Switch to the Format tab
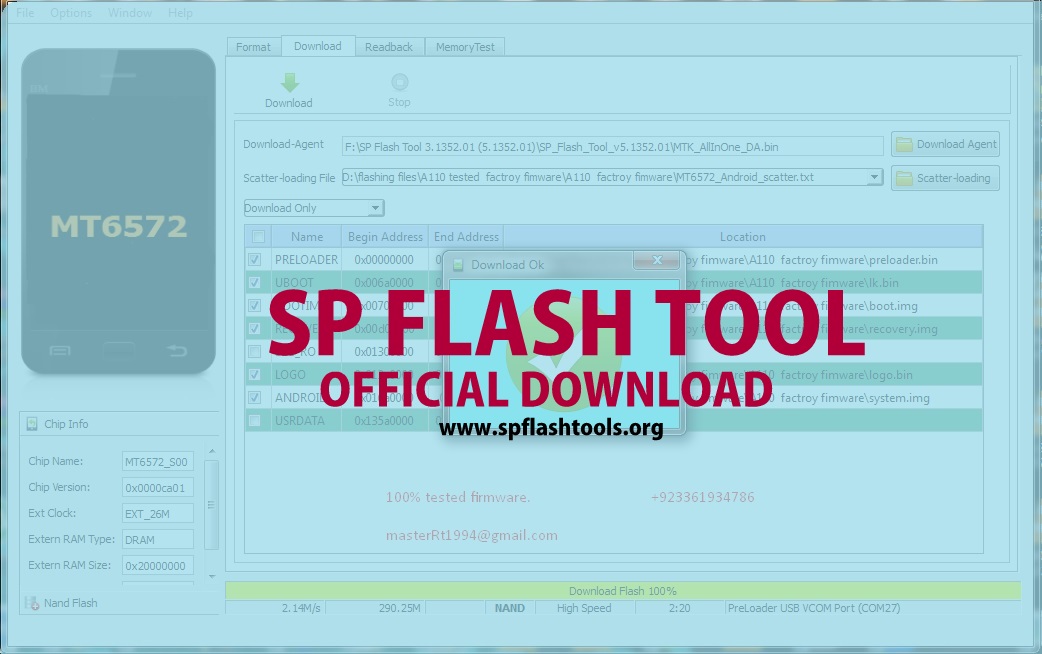 click(x=253, y=47)
